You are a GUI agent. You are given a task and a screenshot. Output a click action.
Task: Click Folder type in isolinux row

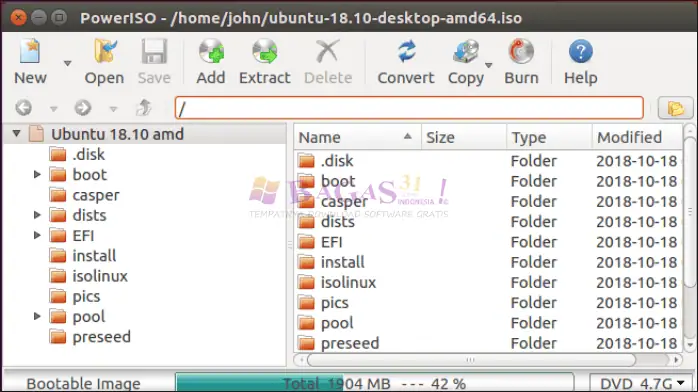[534, 283]
